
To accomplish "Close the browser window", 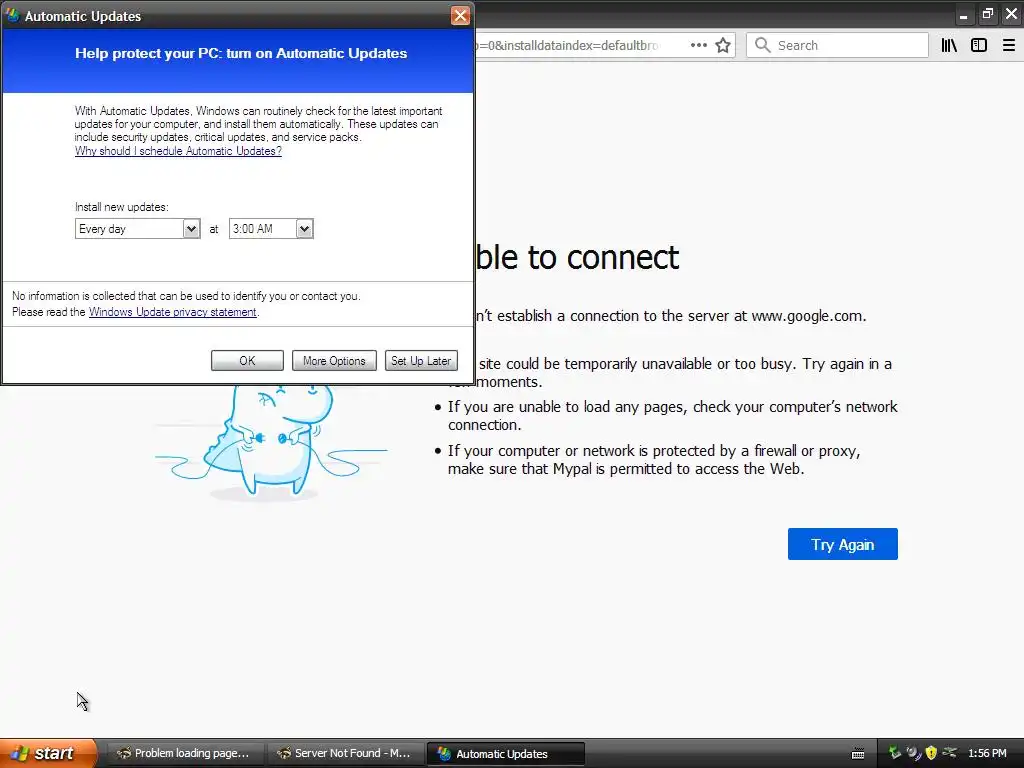I will (1011, 14).
